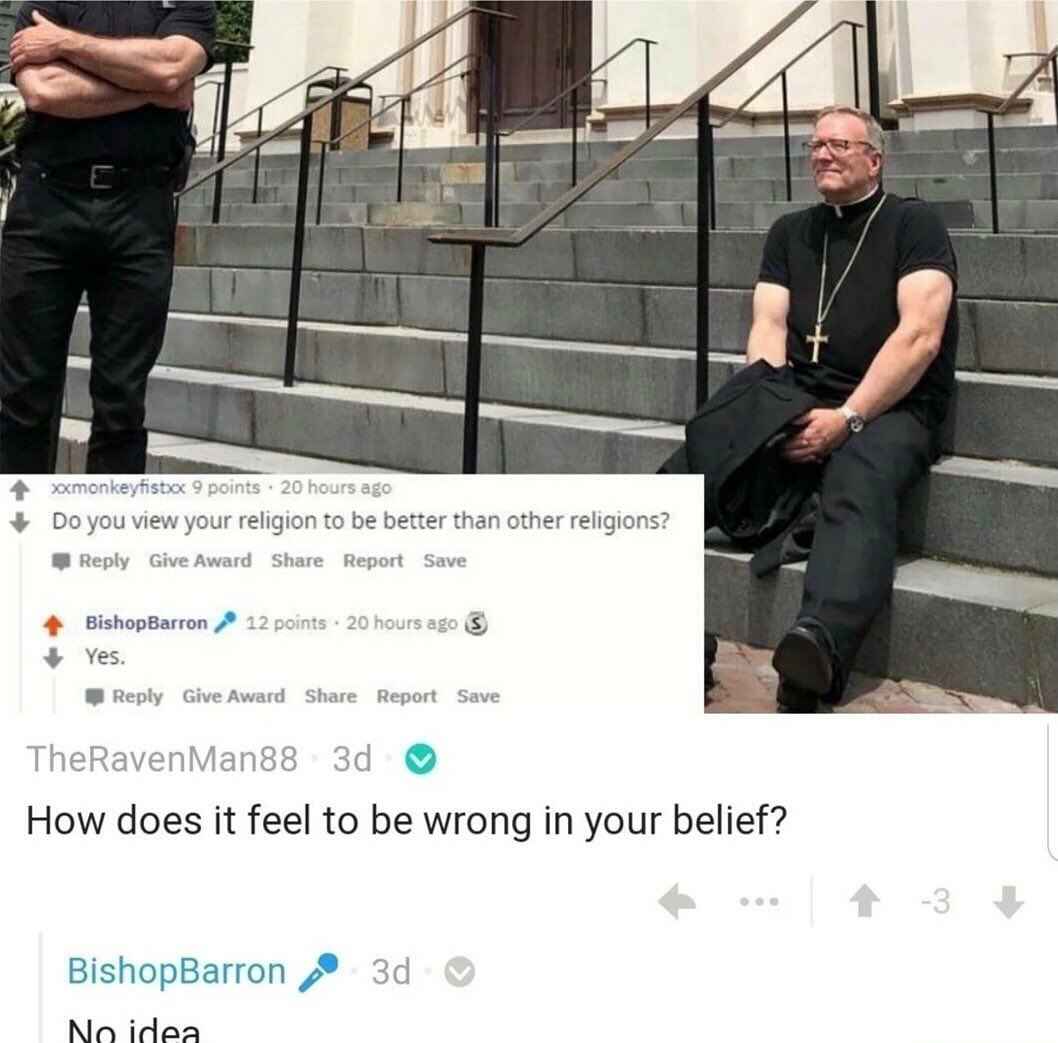Open xxmonkeyfistxx user profile
This screenshot has height=1043, width=1058.
pyautogui.click(x=119, y=487)
